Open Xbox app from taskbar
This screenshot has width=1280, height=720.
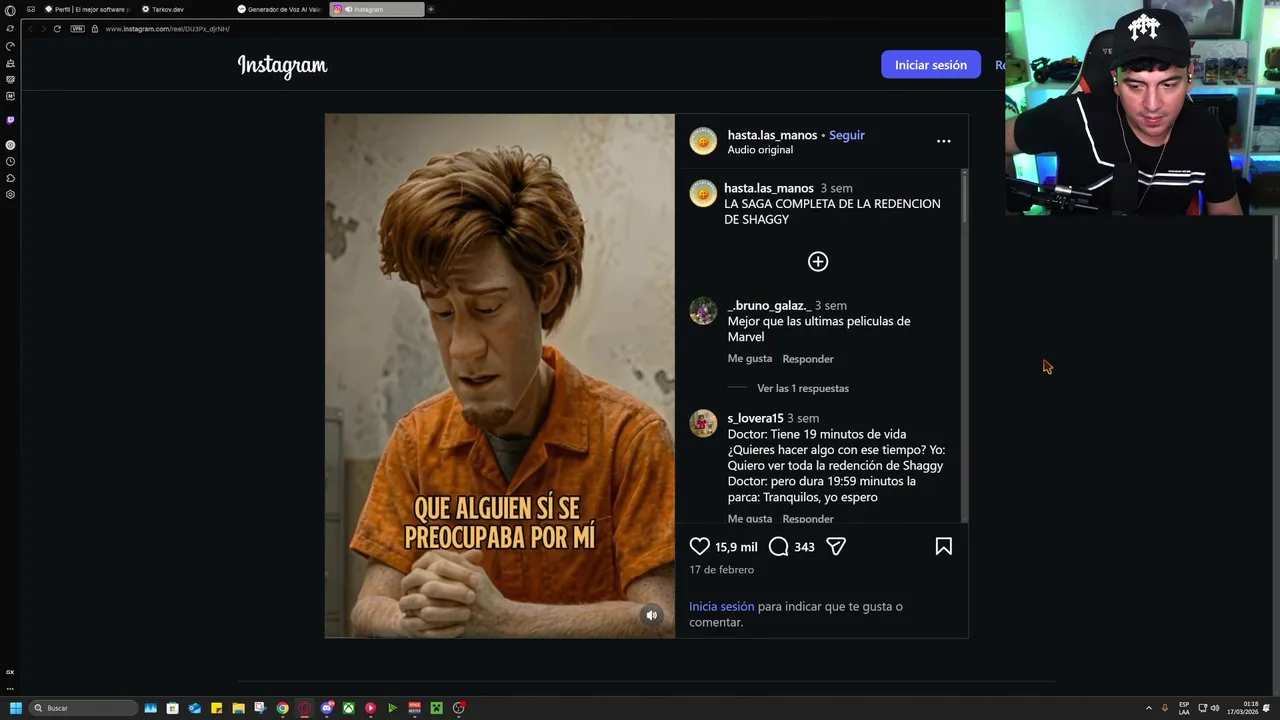(348, 708)
